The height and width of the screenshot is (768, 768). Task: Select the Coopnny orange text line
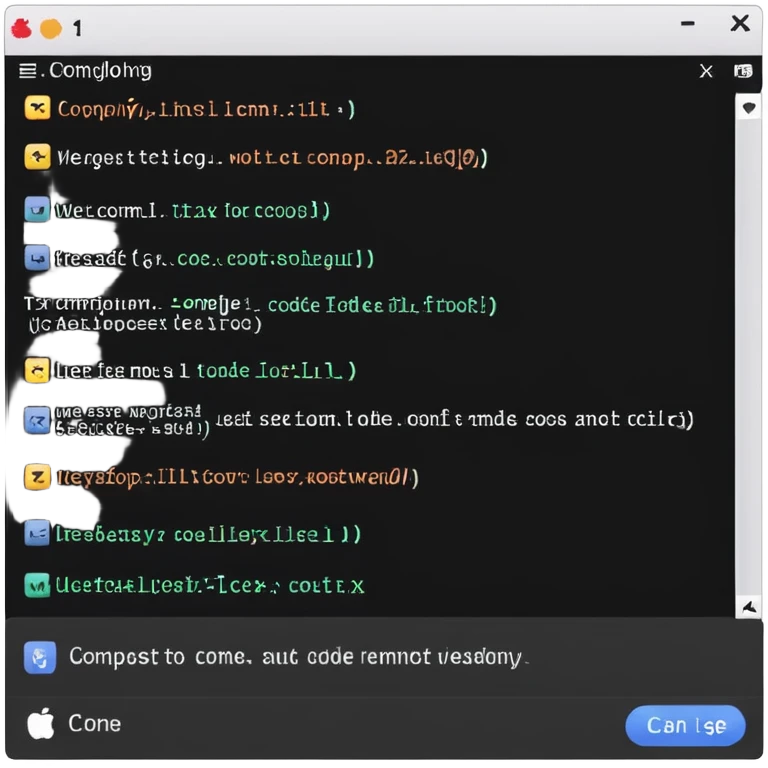(206, 109)
